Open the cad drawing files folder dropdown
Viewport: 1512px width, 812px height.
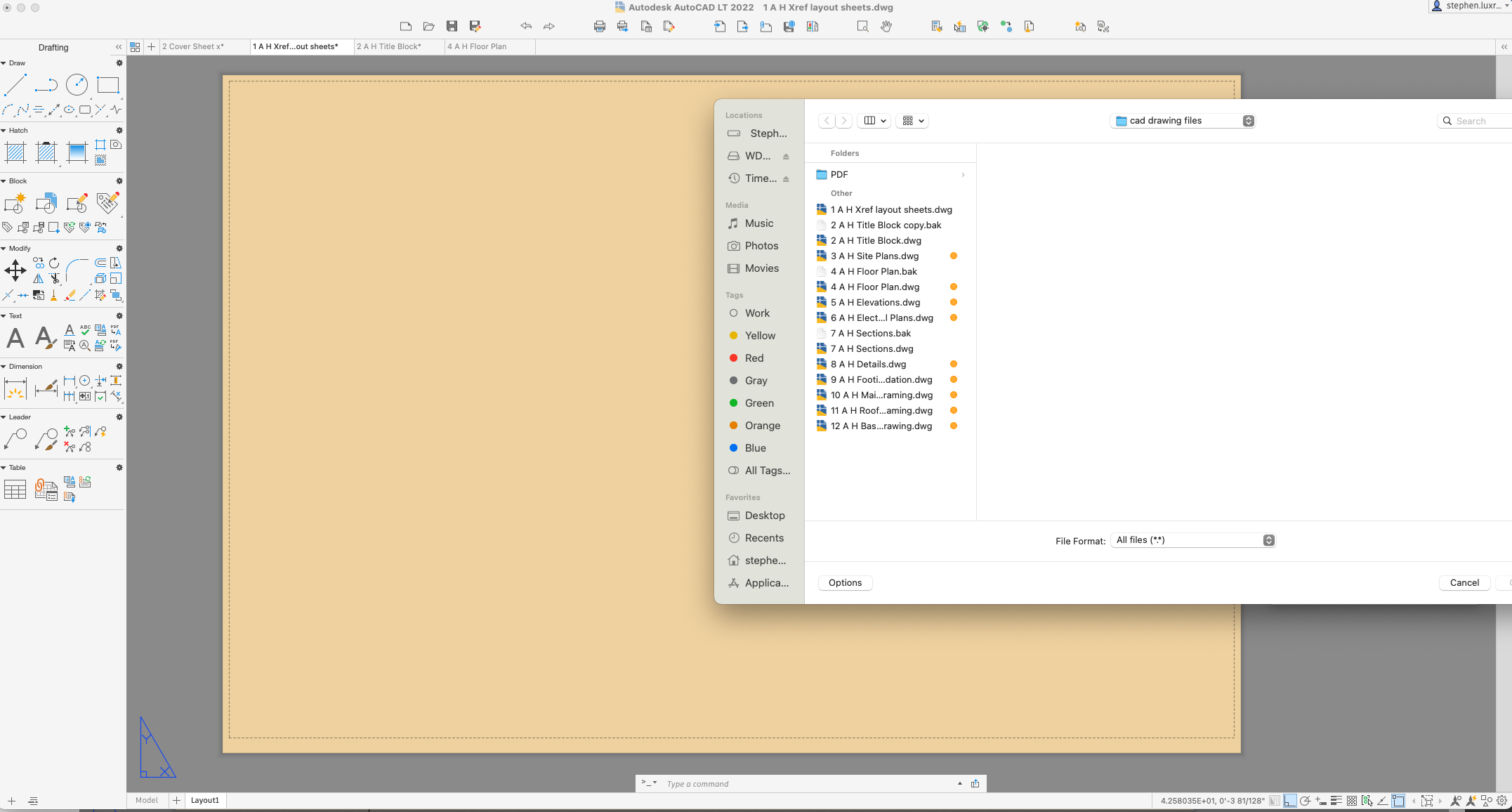(x=1183, y=121)
